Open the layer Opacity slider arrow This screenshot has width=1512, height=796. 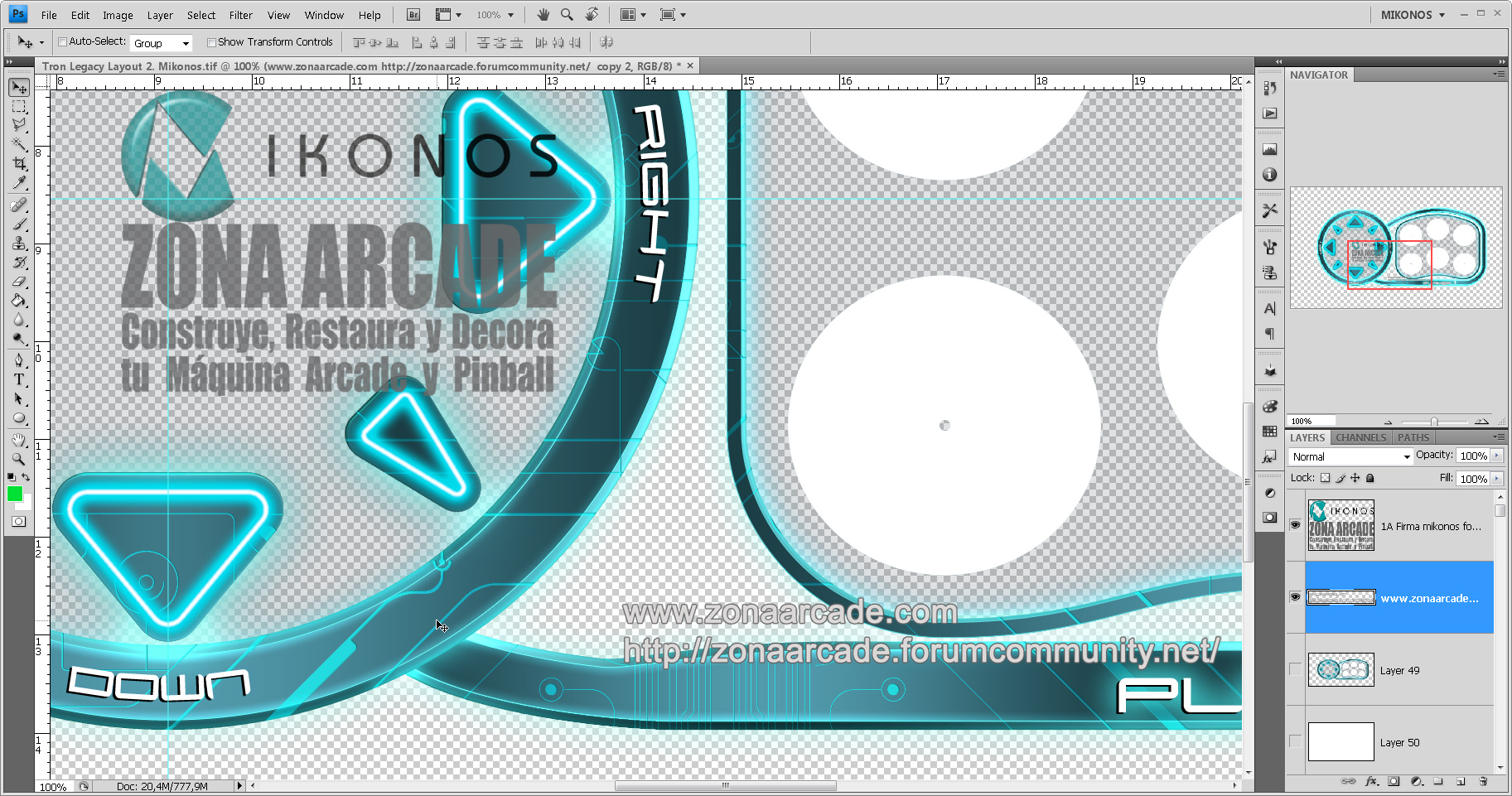click(1496, 456)
